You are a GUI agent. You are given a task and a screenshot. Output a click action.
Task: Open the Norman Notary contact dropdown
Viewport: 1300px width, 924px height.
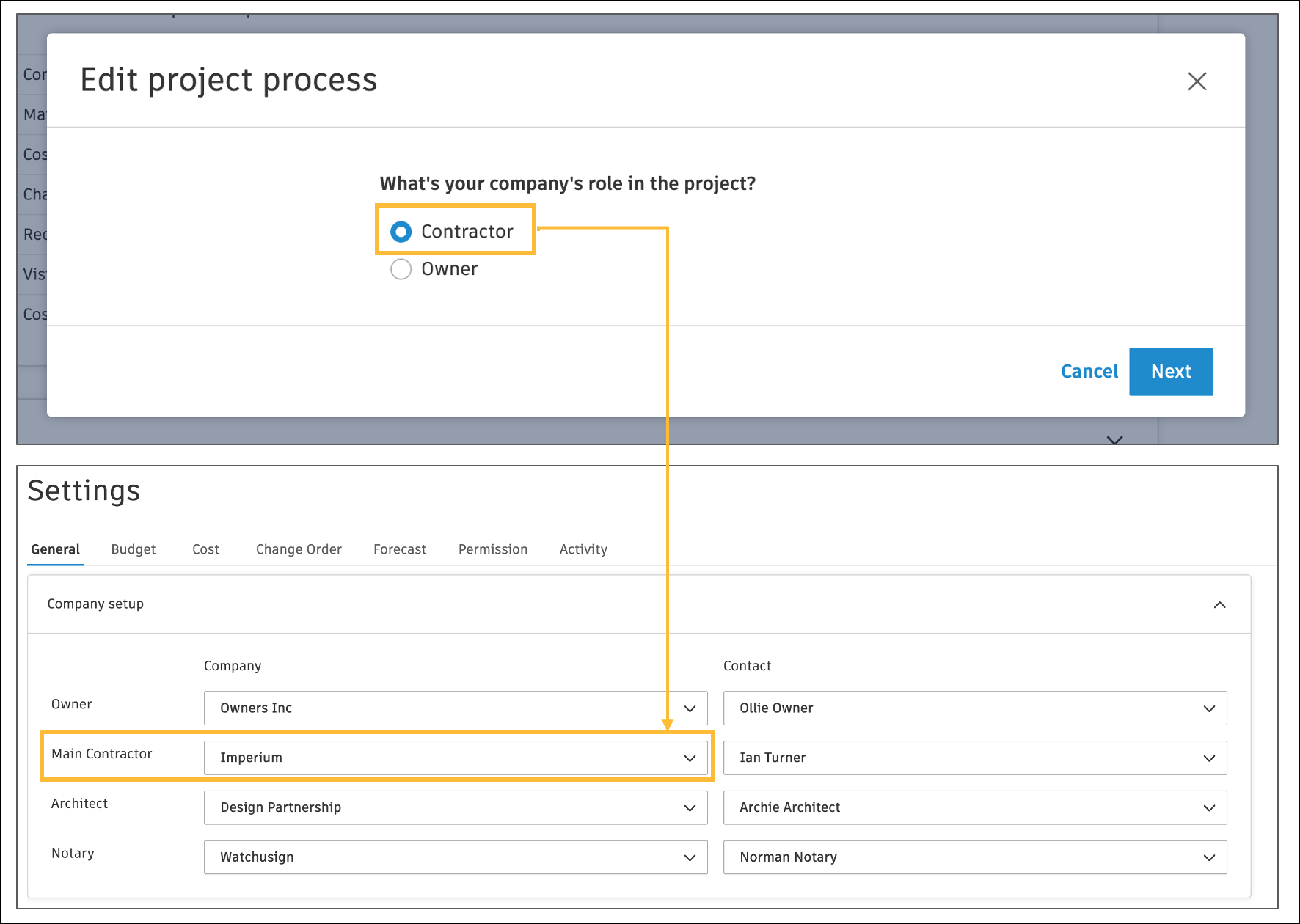point(974,857)
